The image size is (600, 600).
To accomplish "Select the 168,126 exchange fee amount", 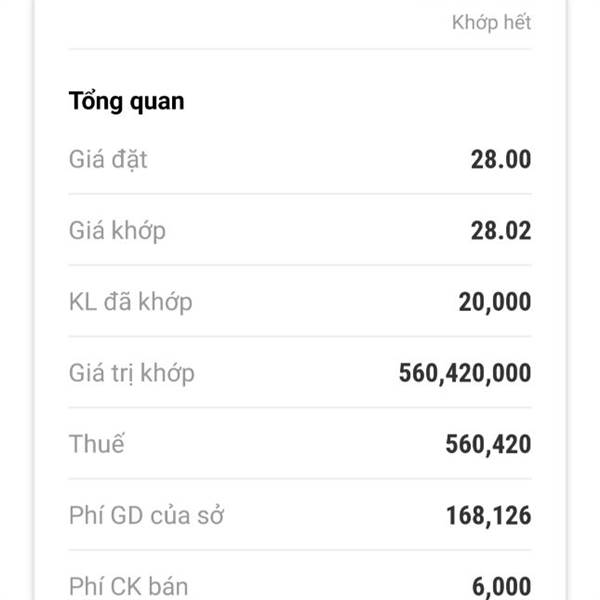I will pos(489,516).
